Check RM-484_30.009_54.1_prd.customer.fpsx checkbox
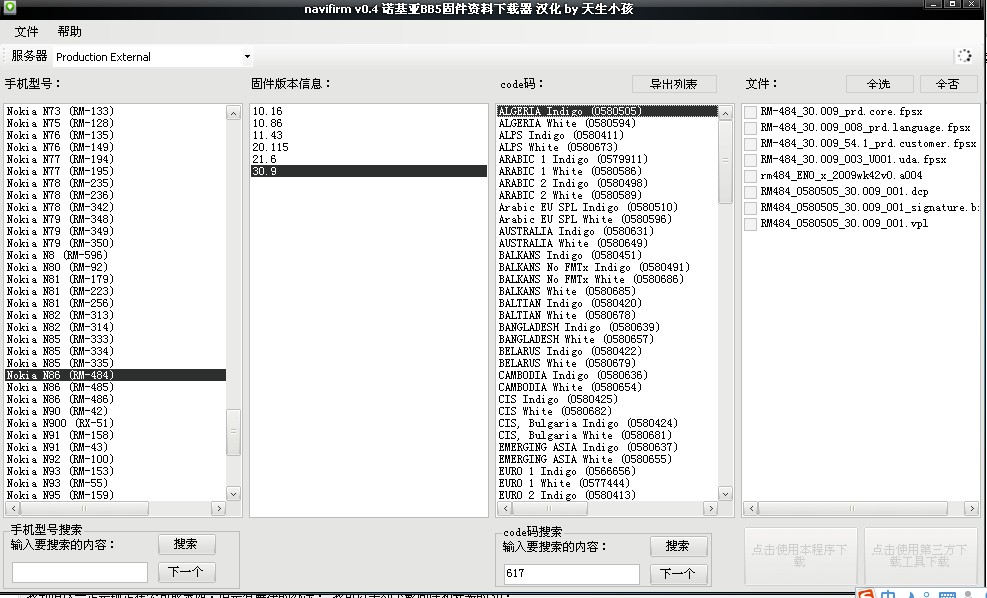Image resolution: width=987 pixels, height=598 pixels. tap(750, 144)
